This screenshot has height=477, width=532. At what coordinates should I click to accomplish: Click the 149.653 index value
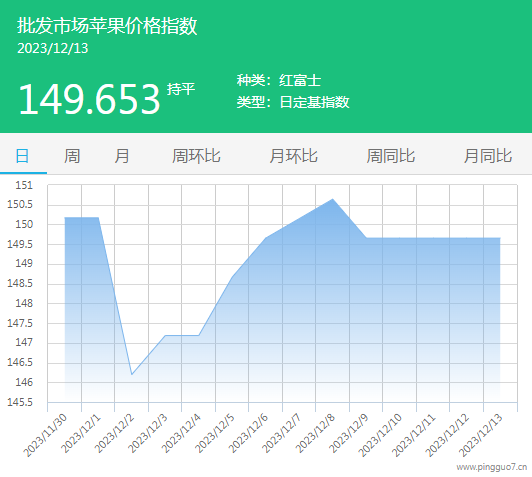(89, 99)
